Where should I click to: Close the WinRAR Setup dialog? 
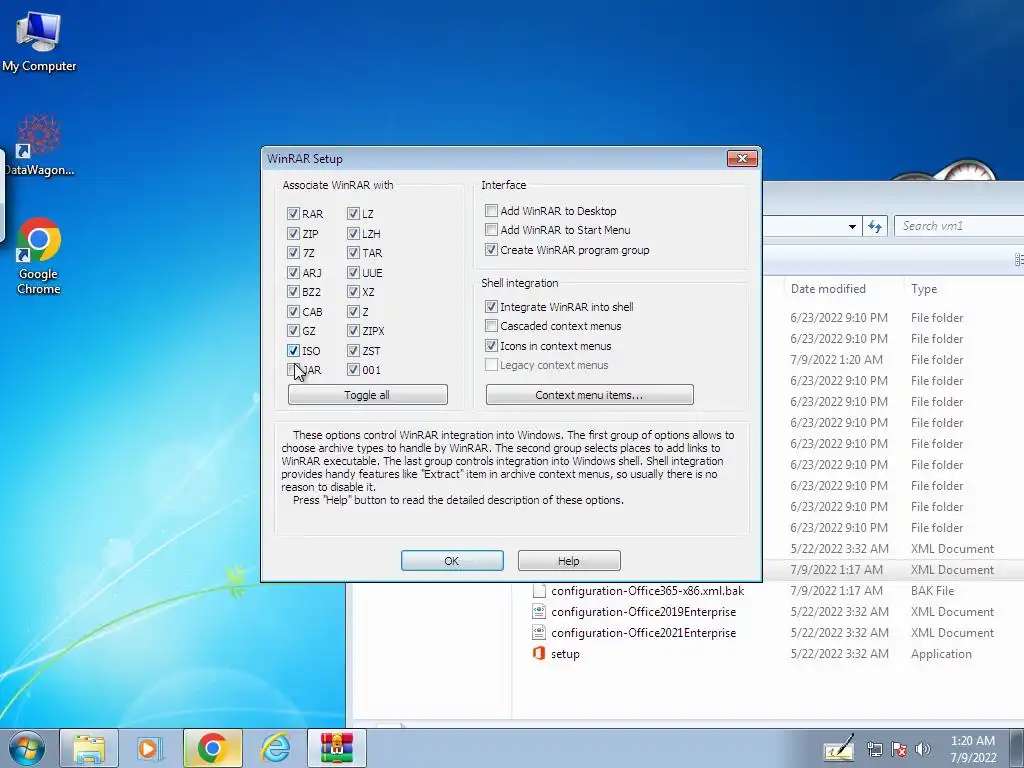tap(742, 158)
